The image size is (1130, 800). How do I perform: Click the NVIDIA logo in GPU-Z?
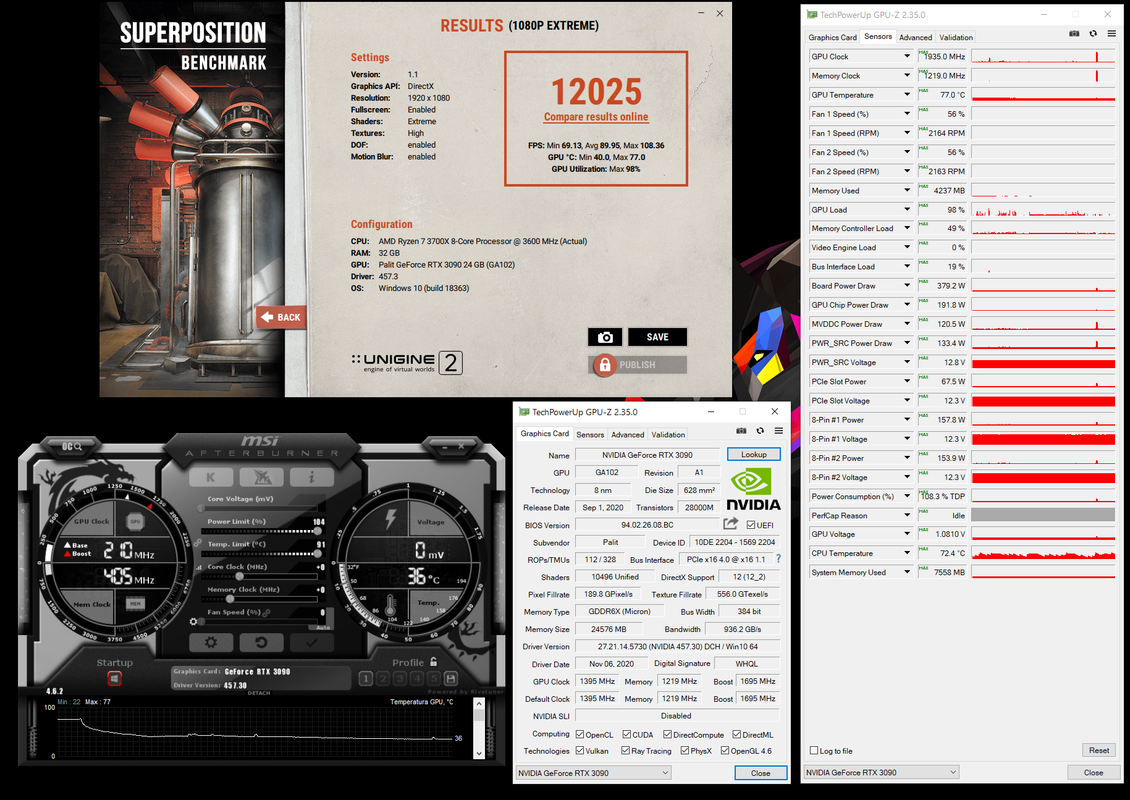753,489
